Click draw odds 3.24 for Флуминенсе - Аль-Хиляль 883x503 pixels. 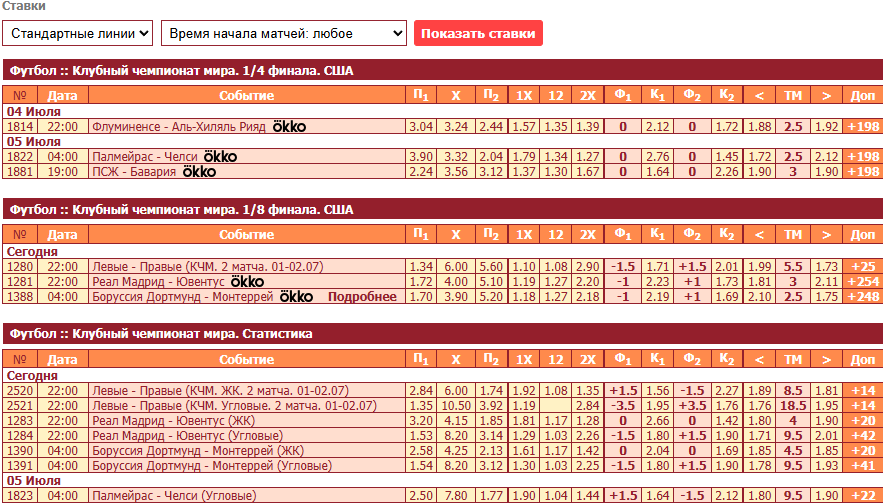pyautogui.click(x=456, y=127)
